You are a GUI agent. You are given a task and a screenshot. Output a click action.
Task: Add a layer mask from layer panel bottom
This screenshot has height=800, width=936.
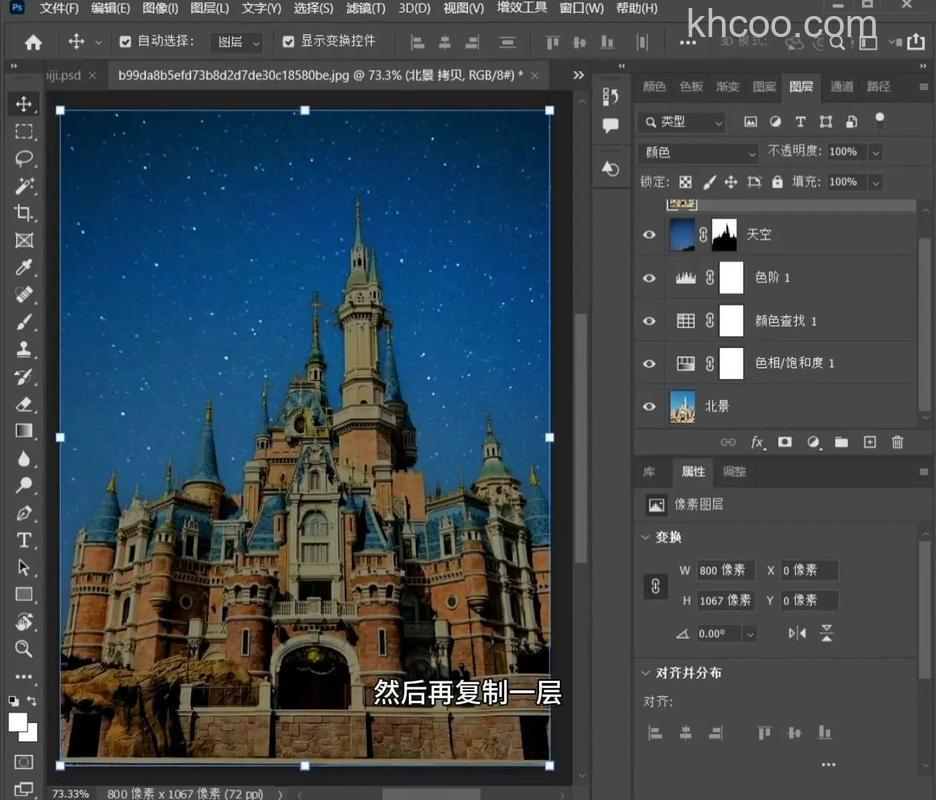click(785, 442)
